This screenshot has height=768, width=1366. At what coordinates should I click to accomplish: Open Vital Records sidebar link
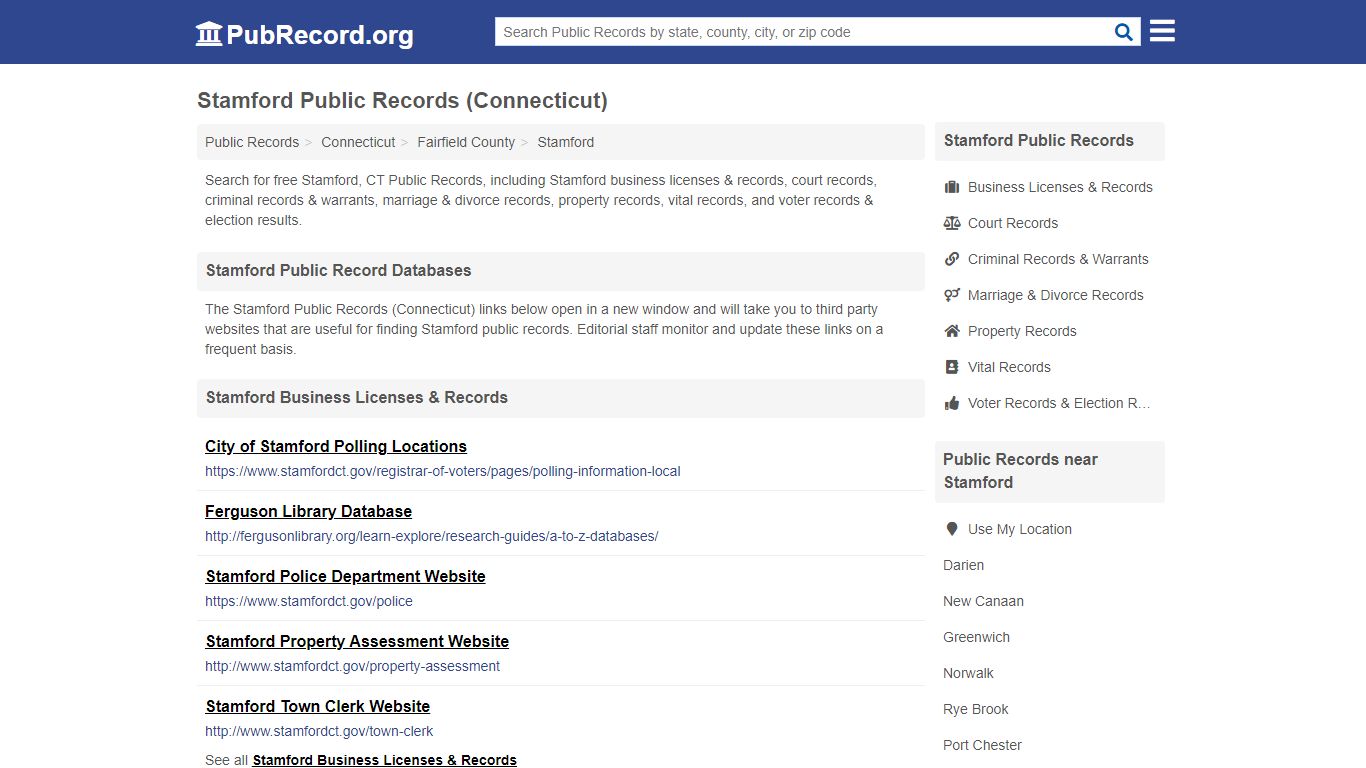tap(1009, 367)
